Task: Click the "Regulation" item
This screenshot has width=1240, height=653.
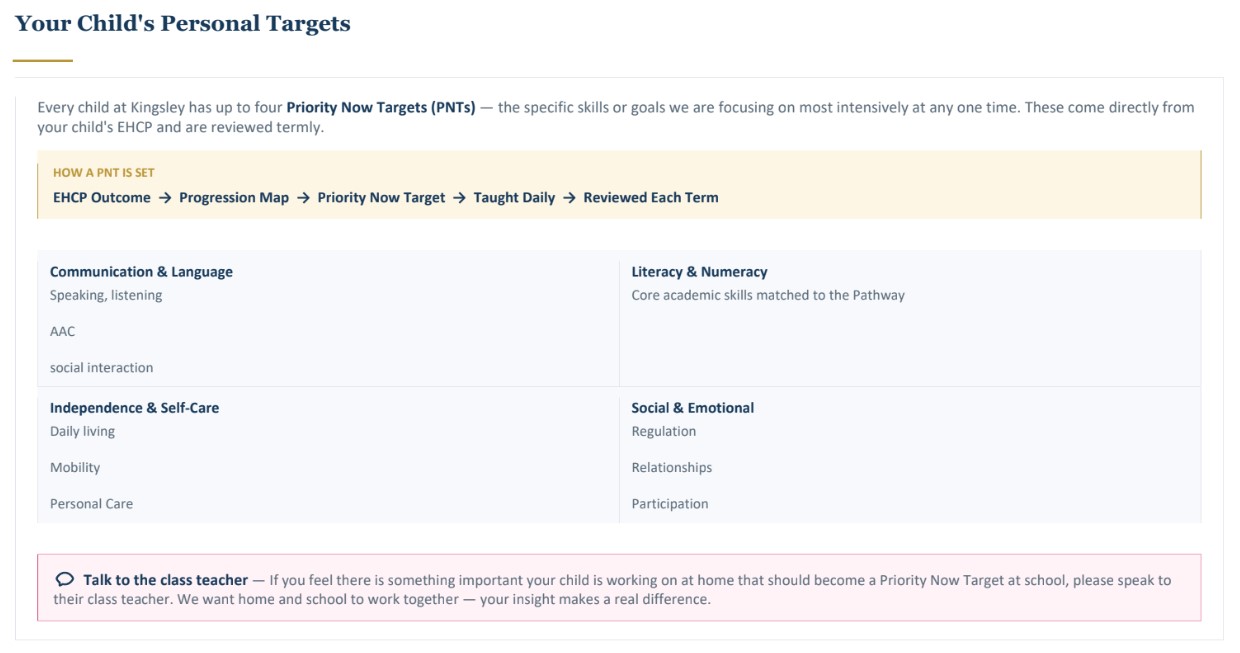Action: pyautogui.click(x=663, y=431)
